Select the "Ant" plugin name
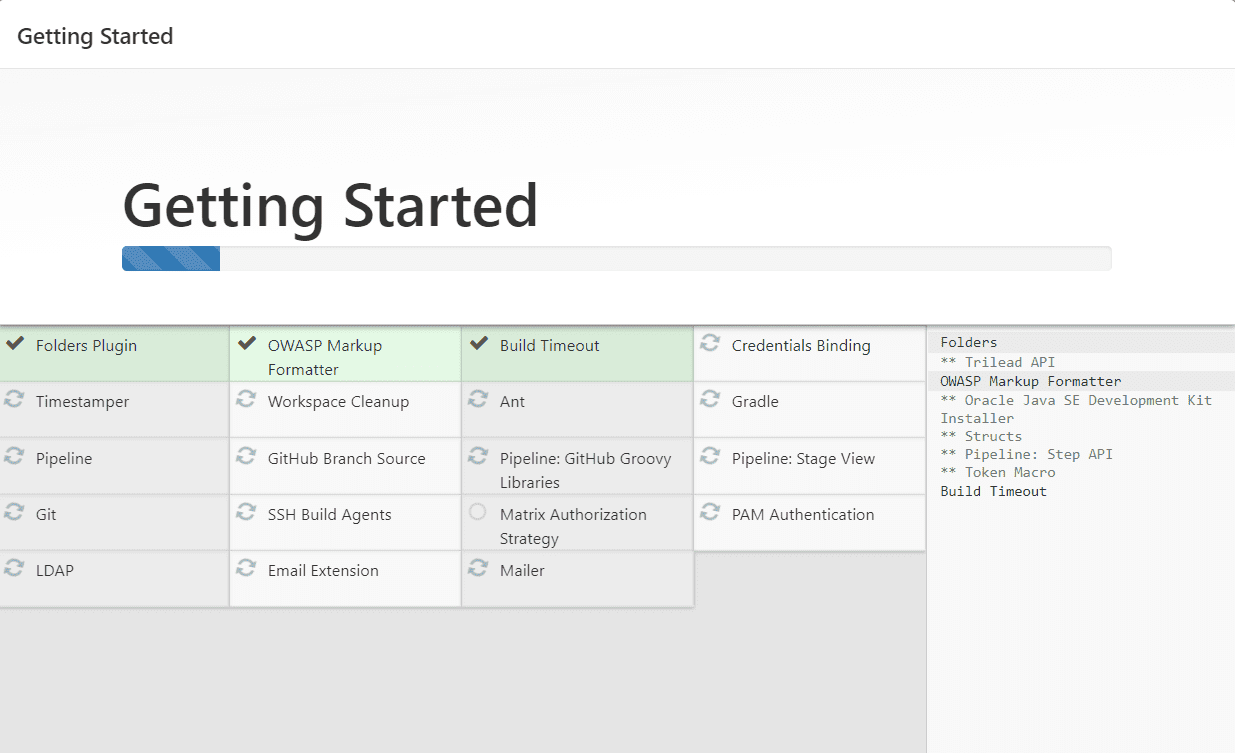This screenshot has height=753, width=1235. coord(512,402)
